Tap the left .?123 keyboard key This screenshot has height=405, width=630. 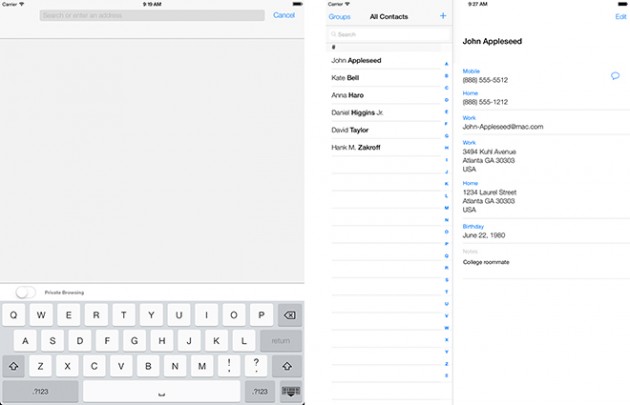(x=40, y=391)
